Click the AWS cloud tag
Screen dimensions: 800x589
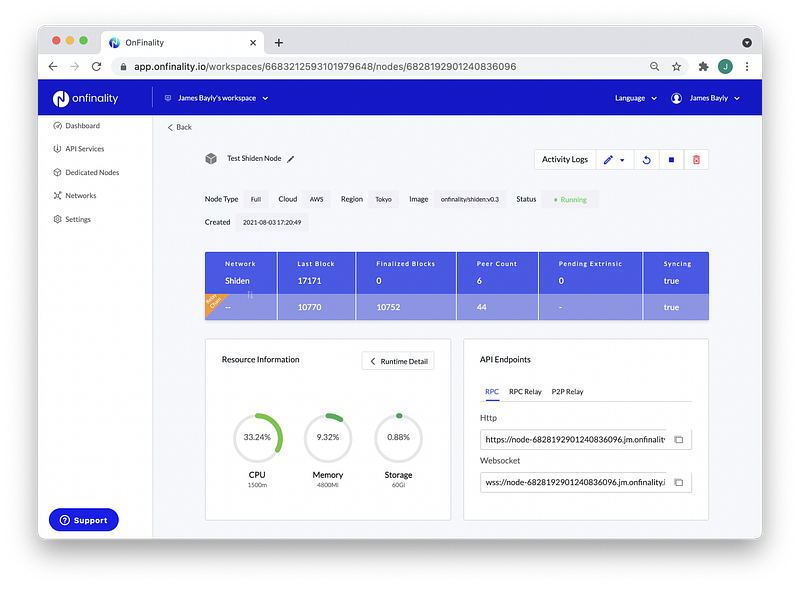pyautogui.click(x=316, y=200)
